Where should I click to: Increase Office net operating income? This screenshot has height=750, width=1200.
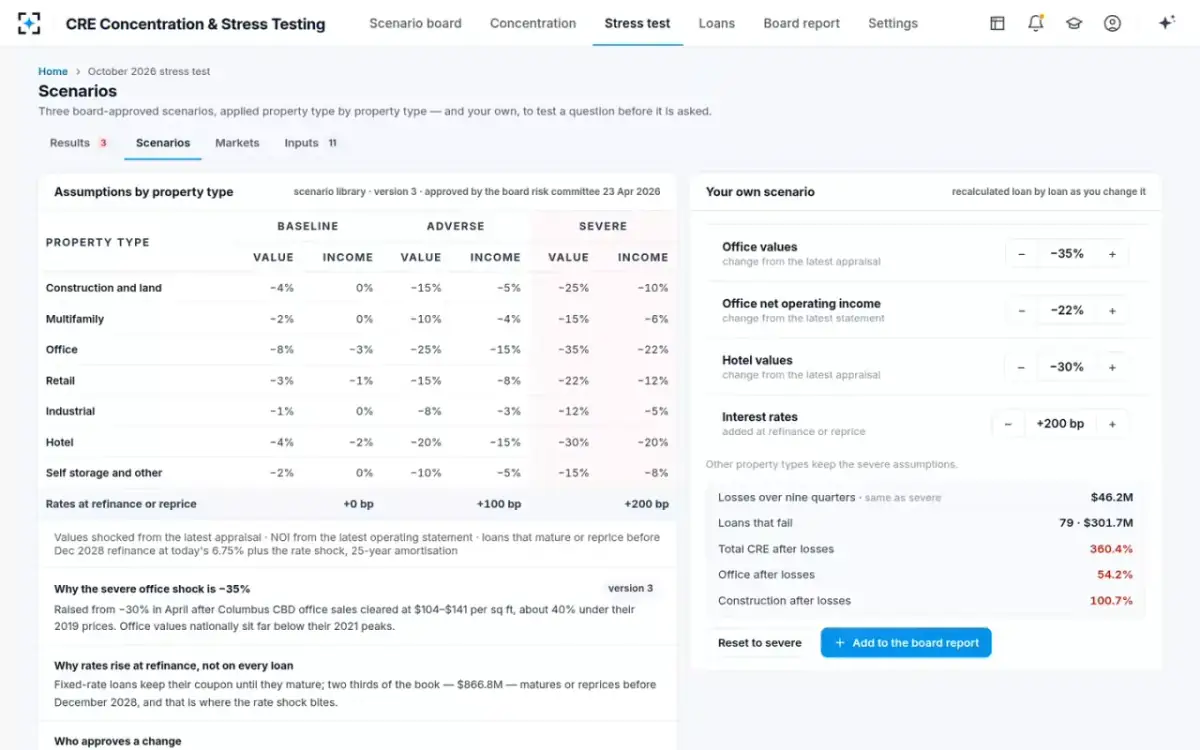1112,311
